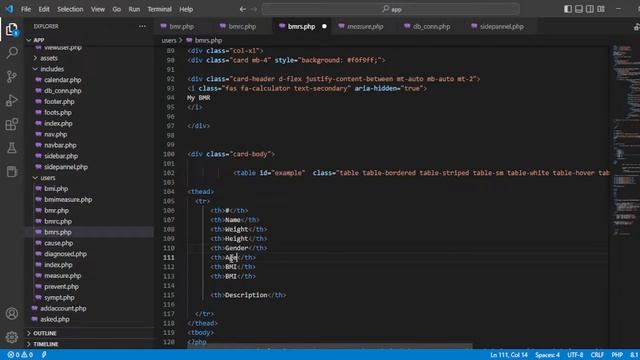Open asked.php in explorer
The width and height of the screenshot is (640, 360).
coord(55,319)
